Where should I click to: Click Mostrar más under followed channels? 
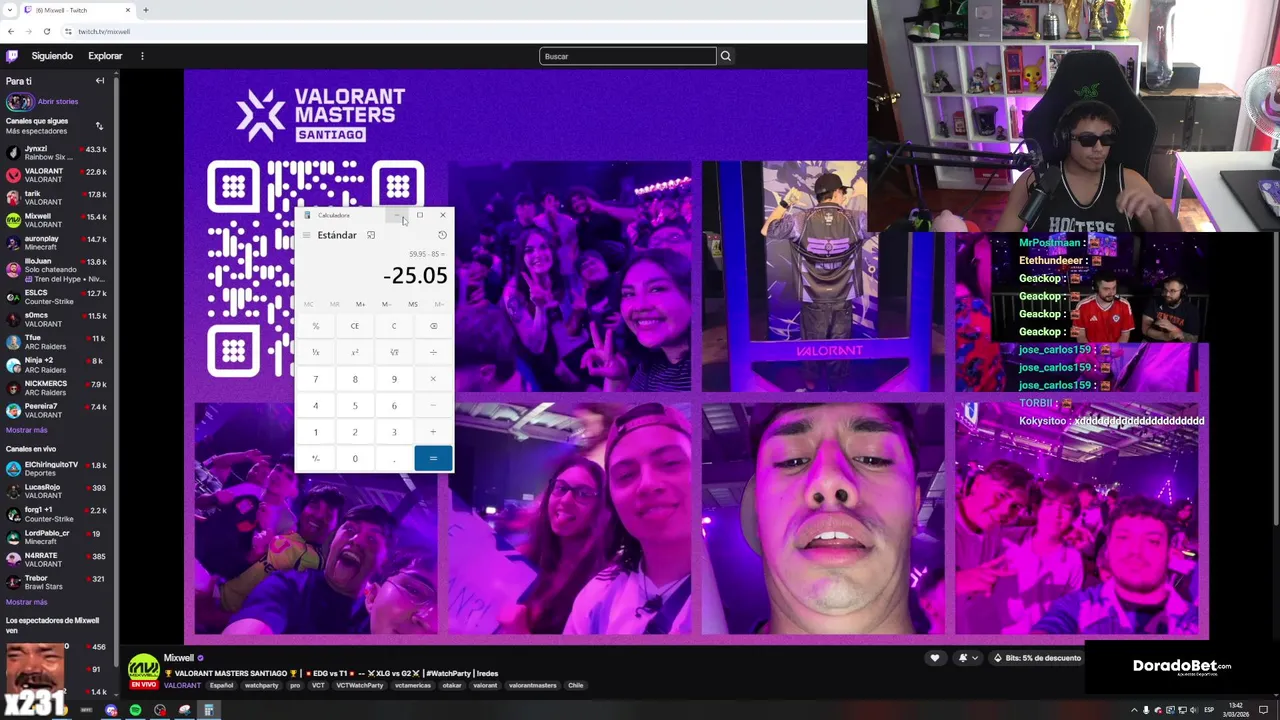tap(26, 430)
